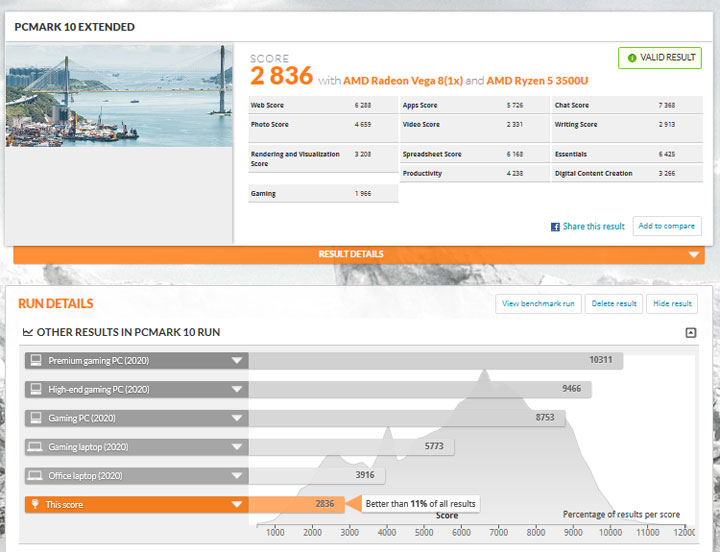Open the Gaming PC (2020) dropdown arrow
This screenshot has width=720, height=552.
[237, 418]
